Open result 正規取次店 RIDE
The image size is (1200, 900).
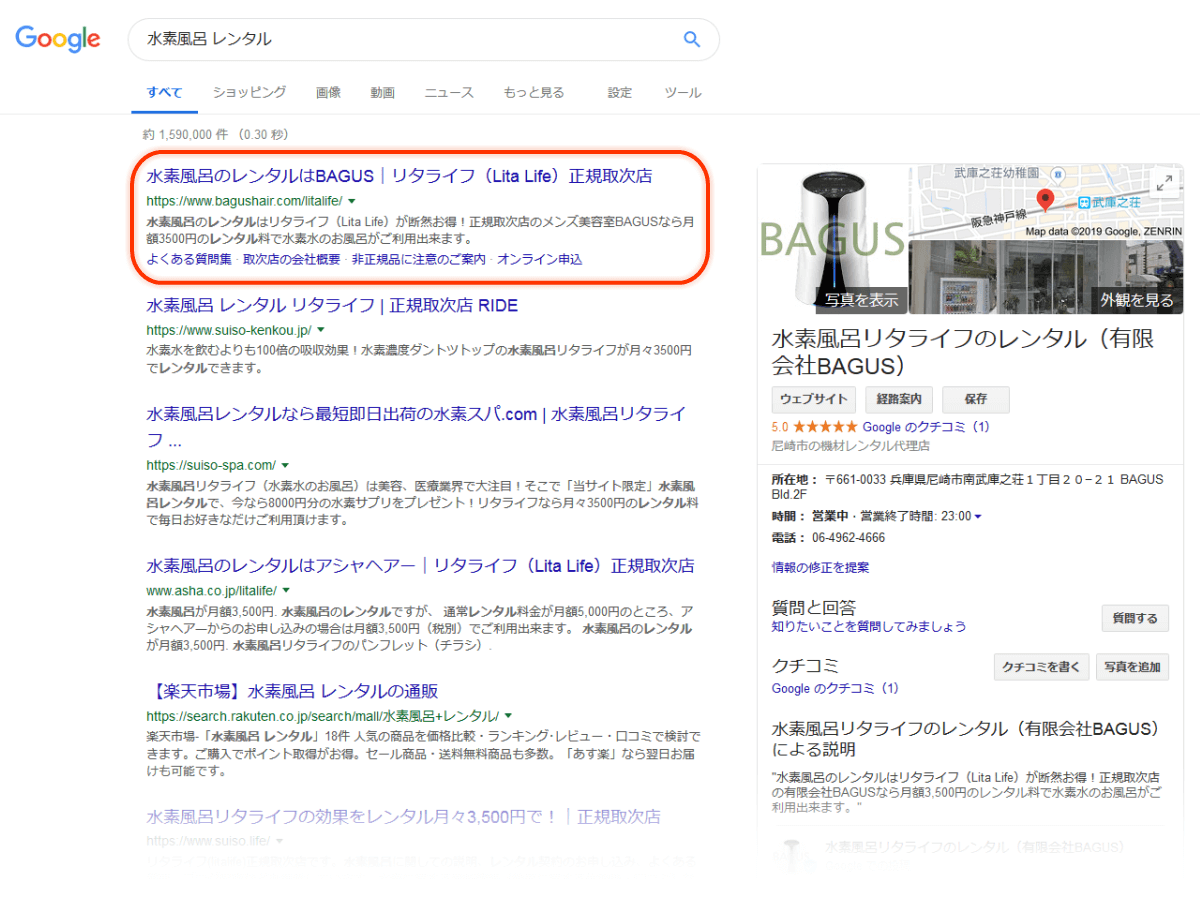(332, 305)
